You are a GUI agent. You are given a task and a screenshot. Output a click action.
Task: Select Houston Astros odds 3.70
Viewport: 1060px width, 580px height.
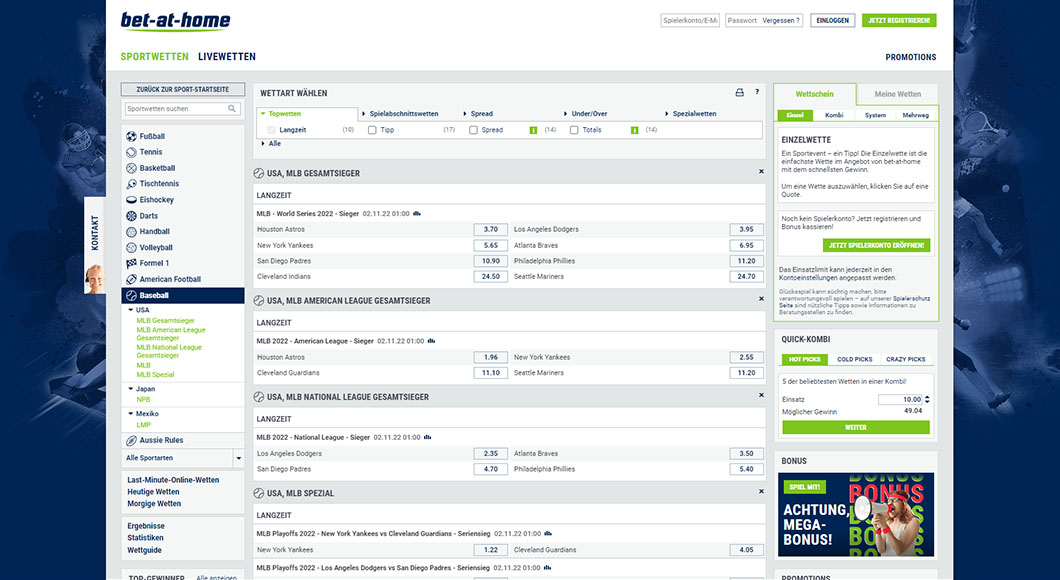tap(490, 230)
